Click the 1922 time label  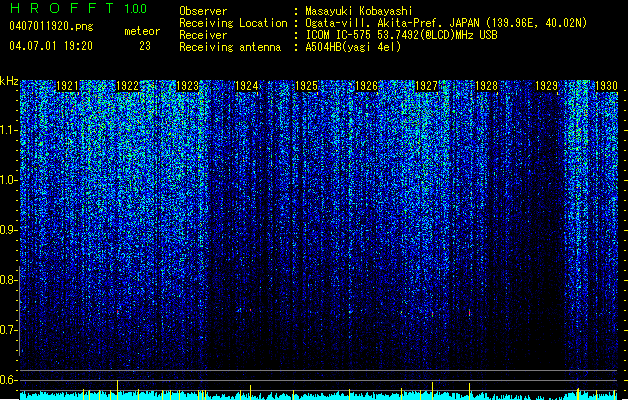click(x=127, y=86)
